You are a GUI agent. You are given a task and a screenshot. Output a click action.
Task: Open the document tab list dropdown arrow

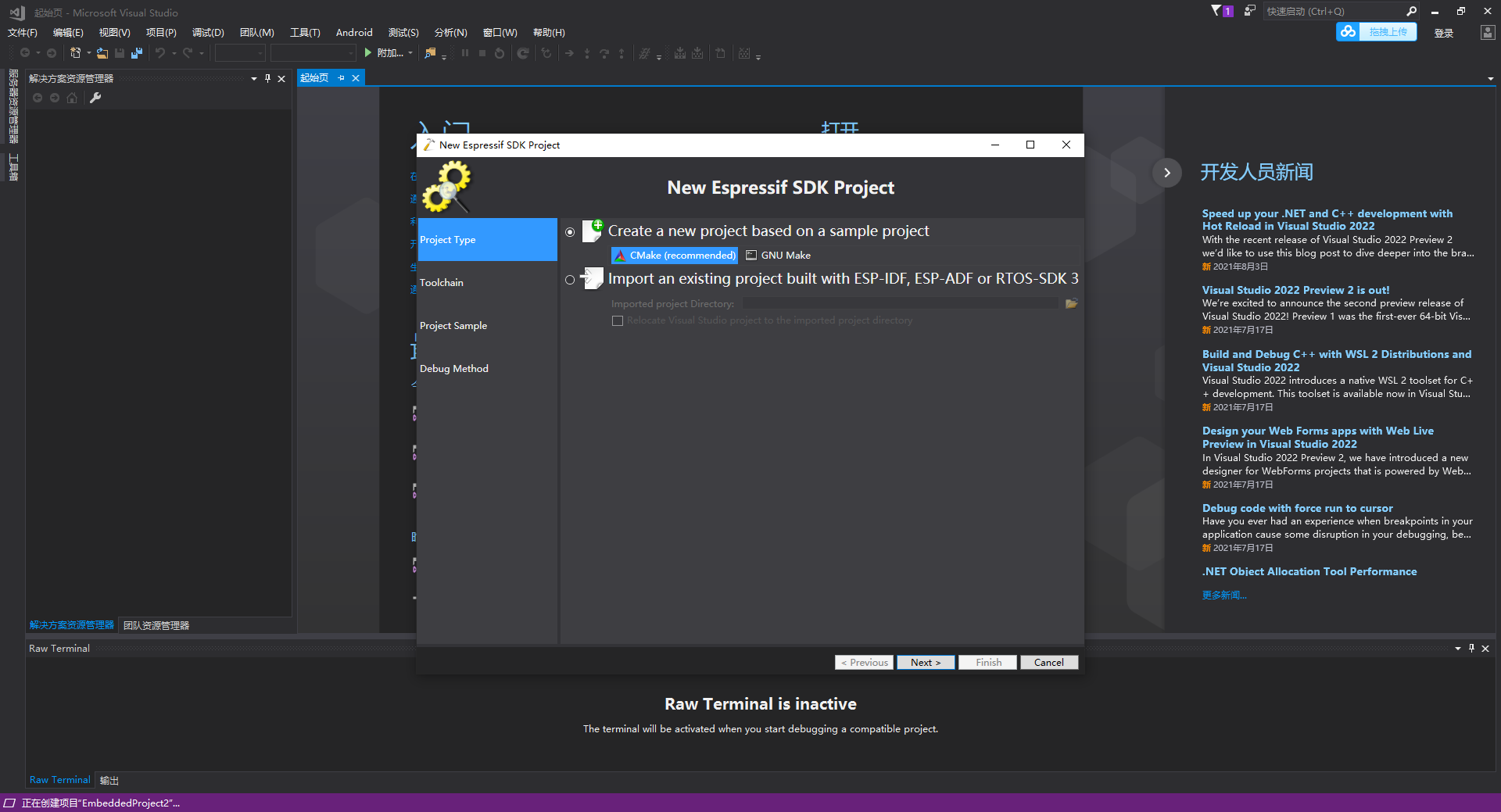[x=1491, y=78]
